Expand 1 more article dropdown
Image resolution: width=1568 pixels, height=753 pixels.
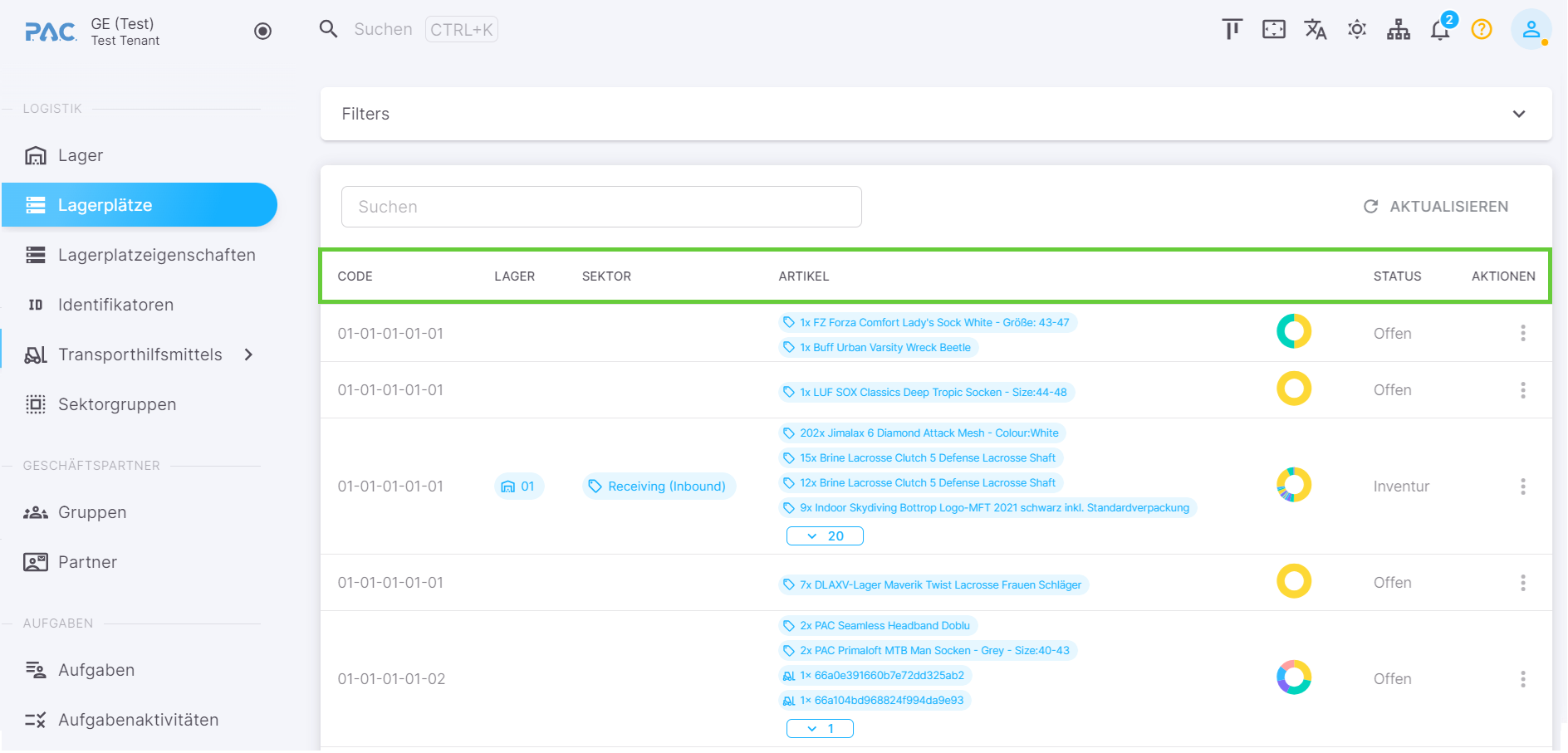point(820,729)
